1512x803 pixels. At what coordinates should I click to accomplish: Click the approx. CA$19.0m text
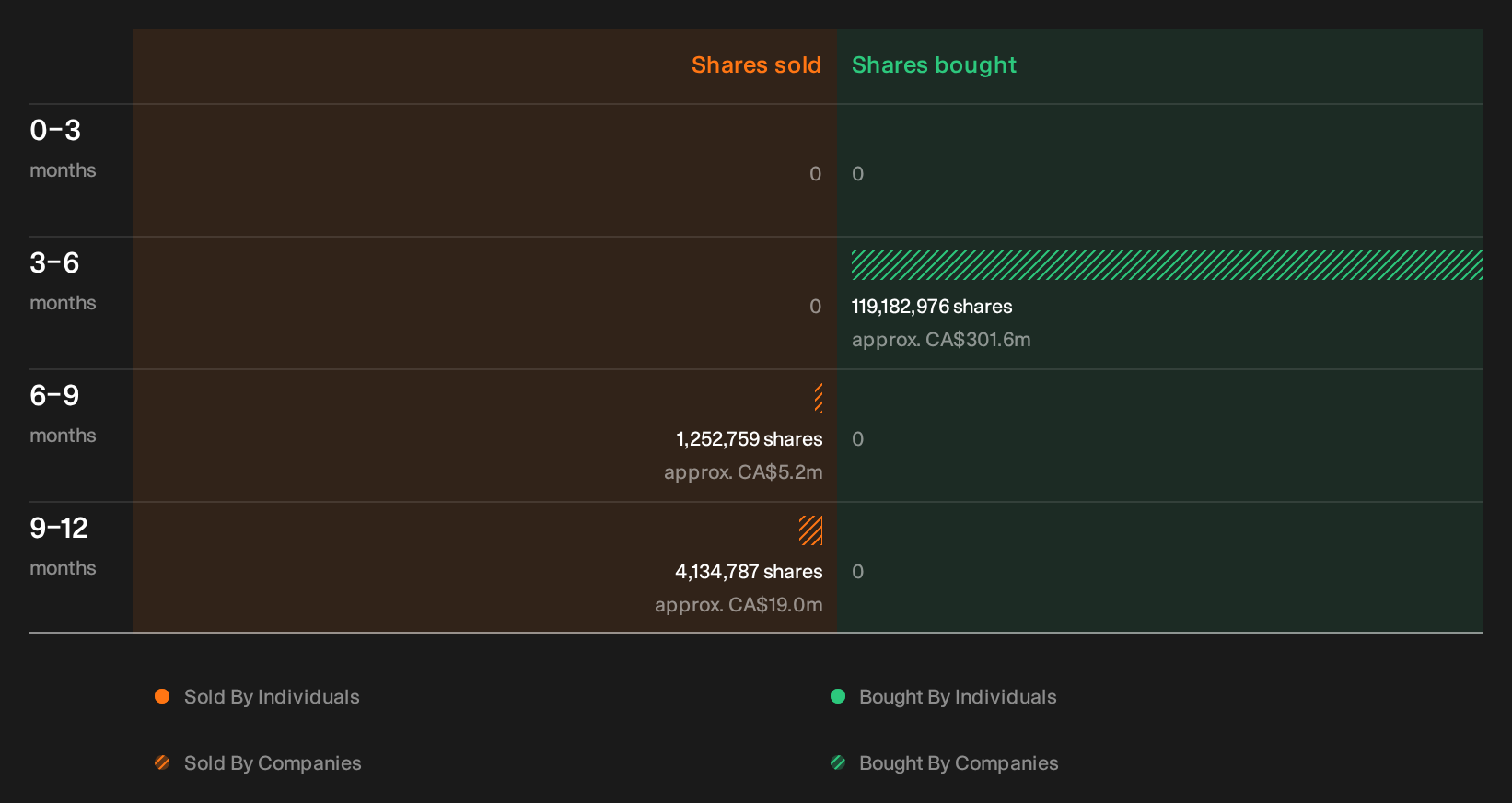coord(739,605)
